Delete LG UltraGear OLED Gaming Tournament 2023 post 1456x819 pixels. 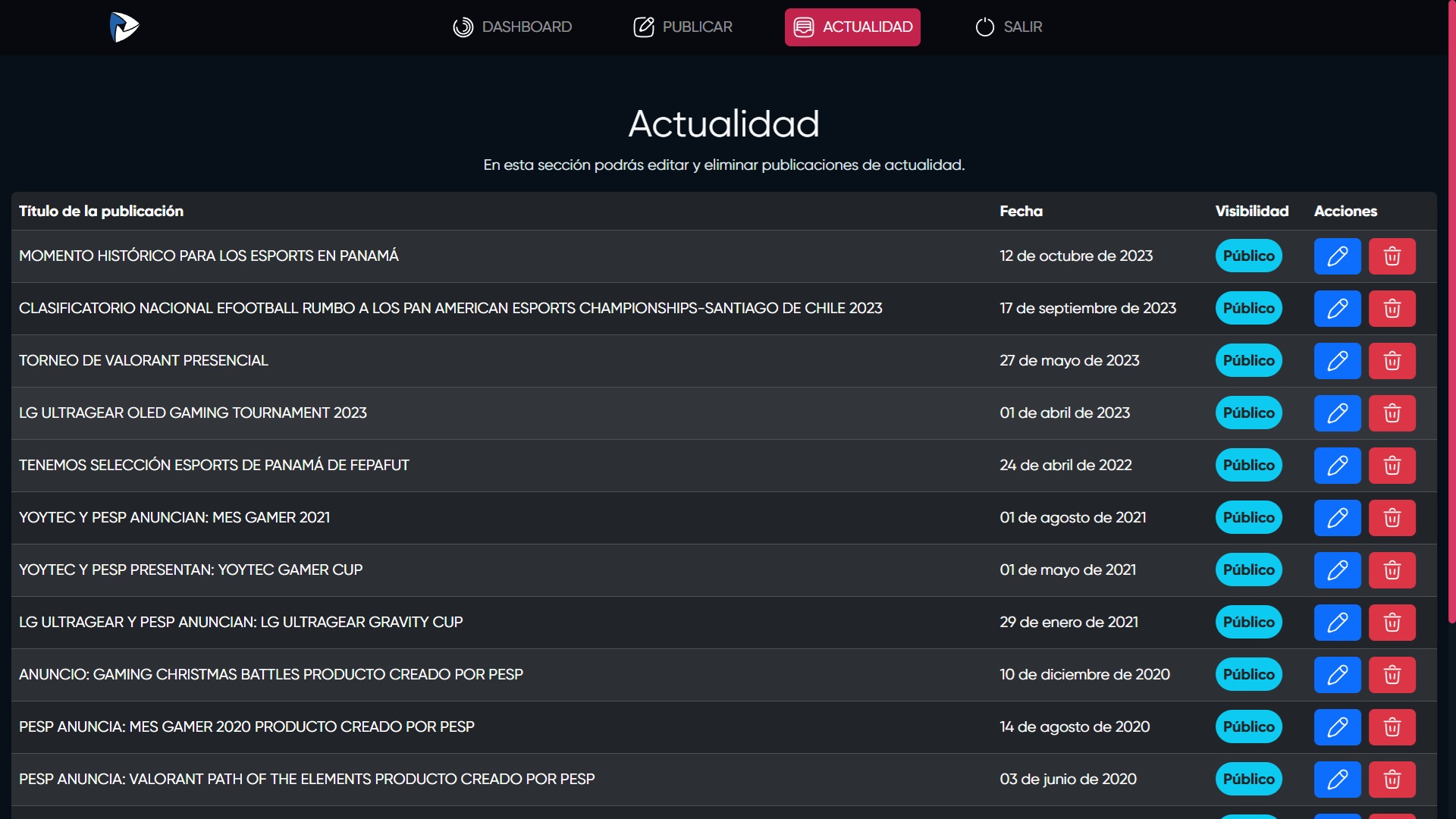(1392, 413)
